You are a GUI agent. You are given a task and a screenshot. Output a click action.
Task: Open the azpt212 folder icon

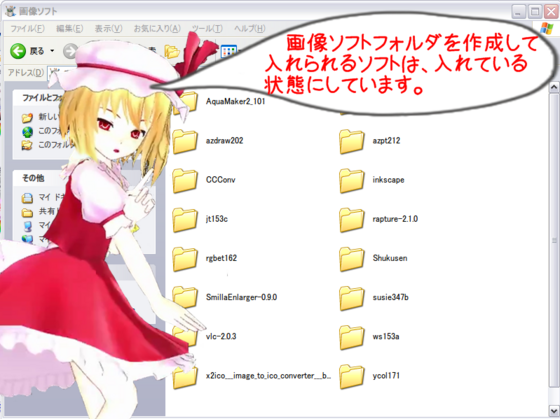(x=352, y=141)
